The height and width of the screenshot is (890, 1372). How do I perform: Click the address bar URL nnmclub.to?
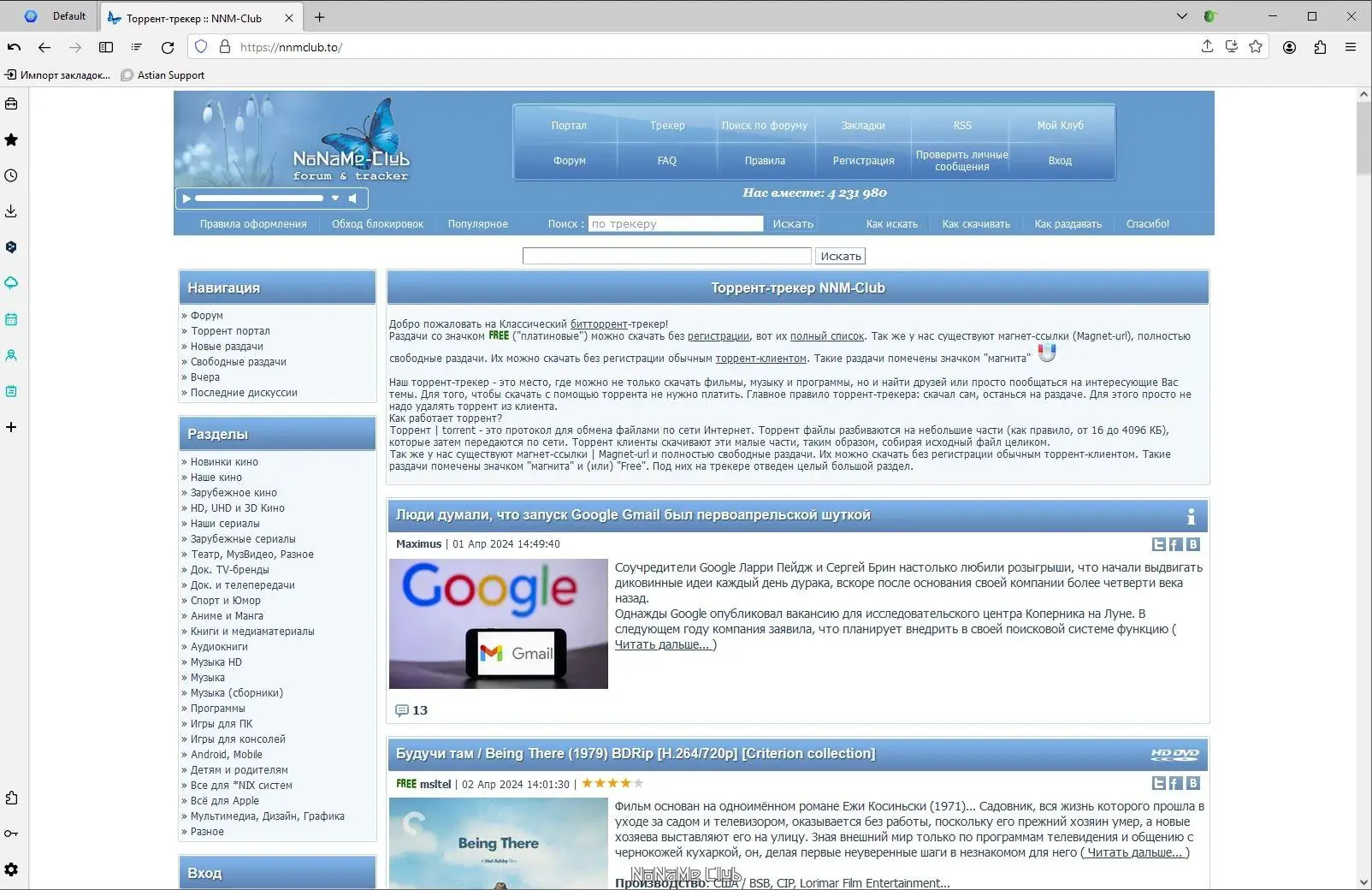pos(291,47)
